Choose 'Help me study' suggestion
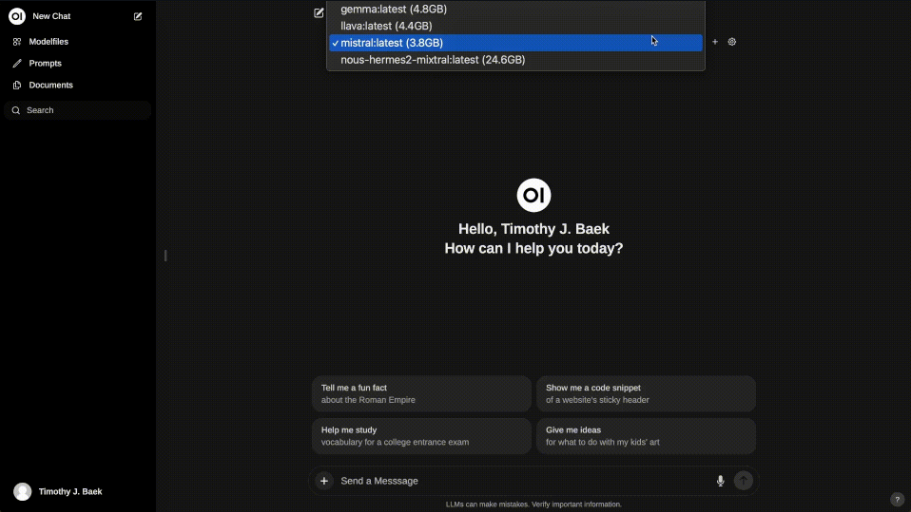Image resolution: width=911 pixels, height=512 pixels. click(x=421, y=436)
